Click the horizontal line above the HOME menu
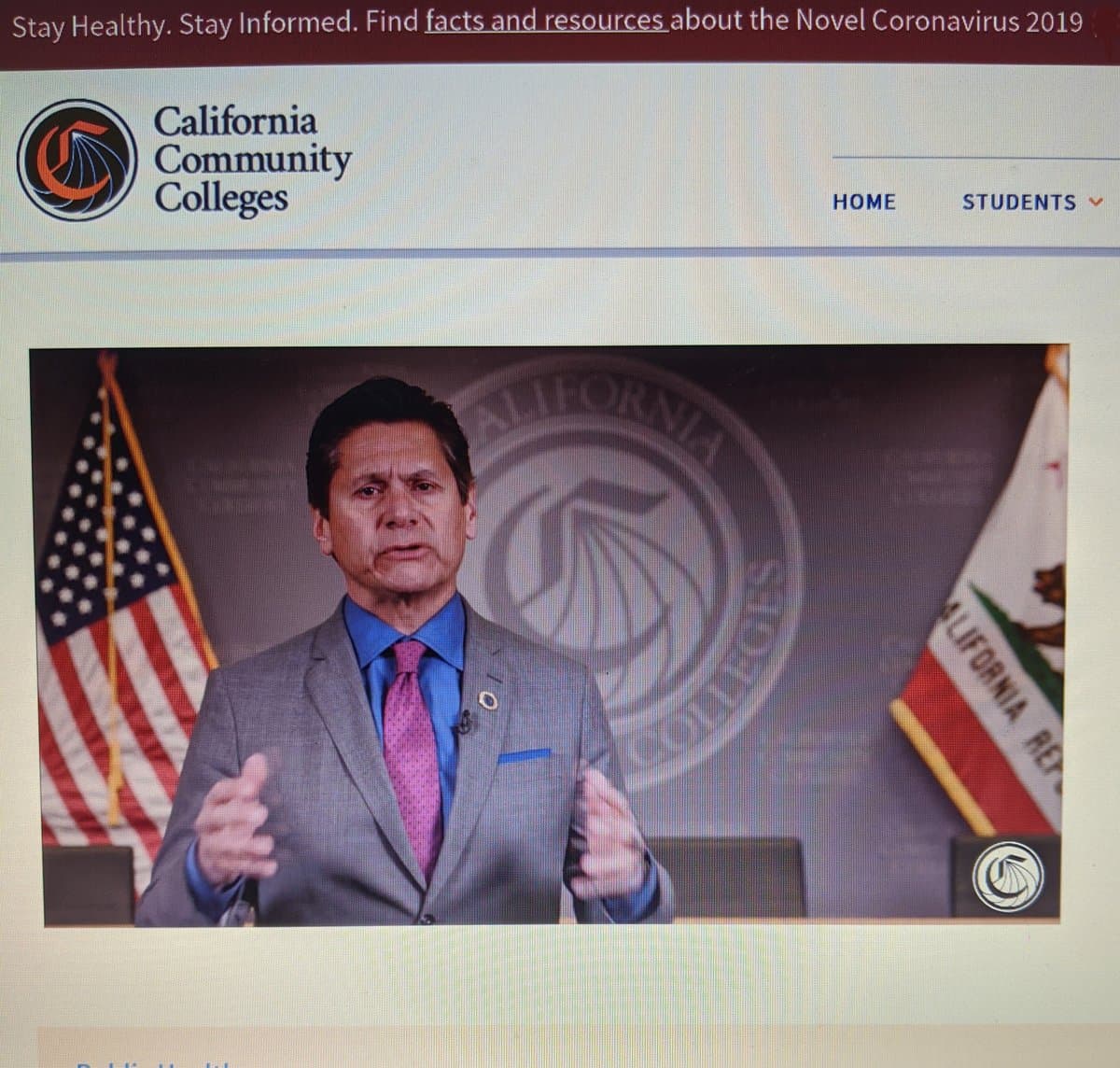The height and width of the screenshot is (1068, 1120). [x=976, y=158]
